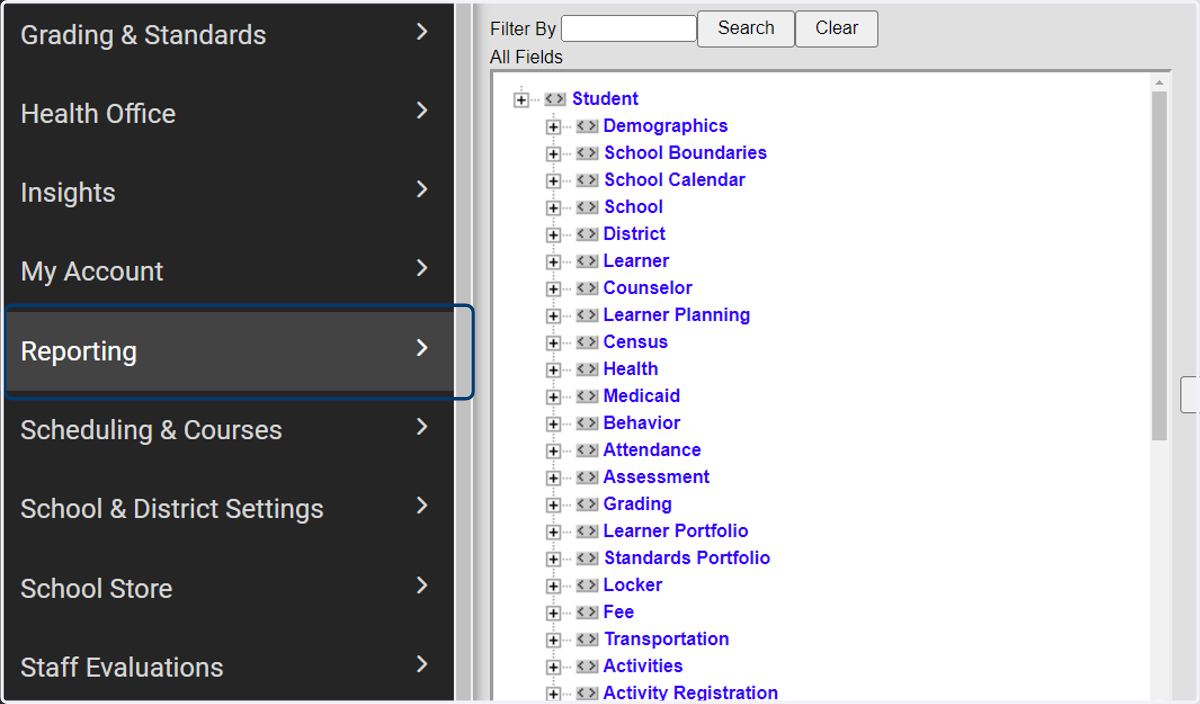Click the District field link
The height and width of the screenshot is (704, 1200).
click(634, 234)
